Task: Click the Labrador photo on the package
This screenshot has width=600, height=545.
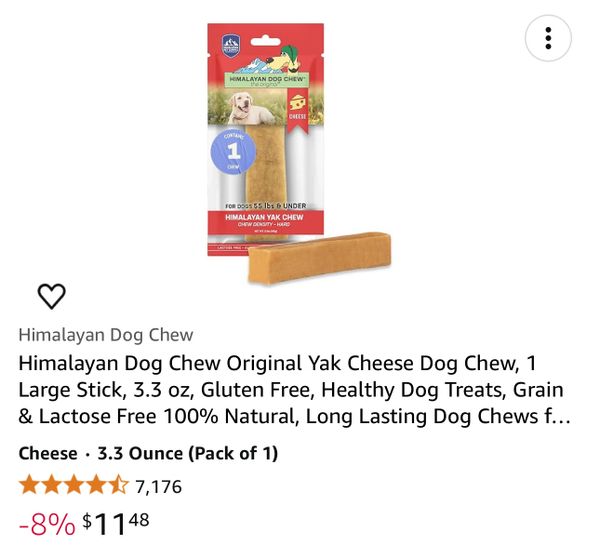Action: [x=247, y=108]
